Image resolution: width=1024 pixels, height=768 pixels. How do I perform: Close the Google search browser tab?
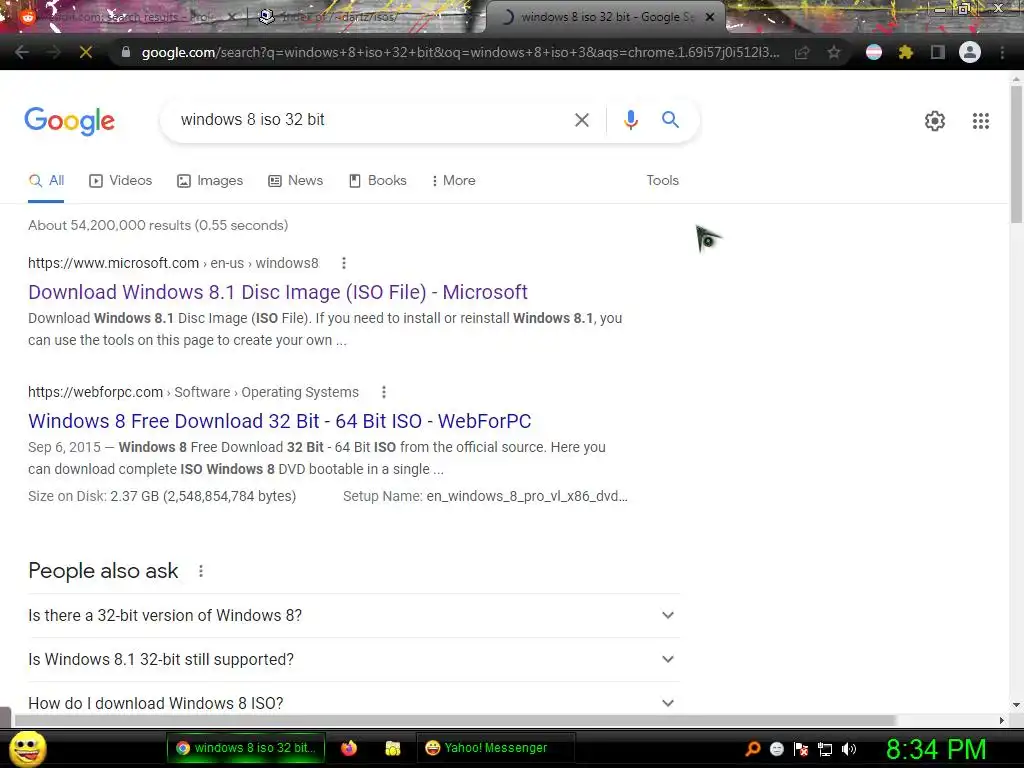pos(710,17)
